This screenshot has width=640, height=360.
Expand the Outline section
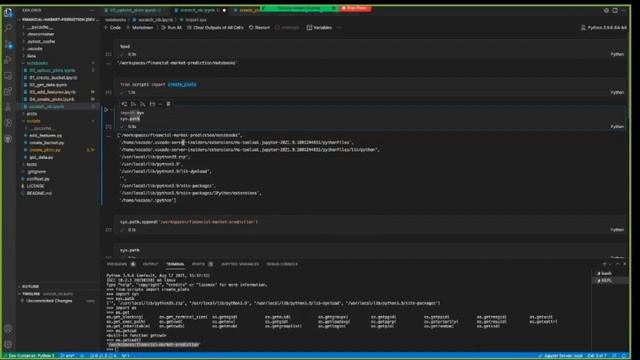(x=31, y=287)
